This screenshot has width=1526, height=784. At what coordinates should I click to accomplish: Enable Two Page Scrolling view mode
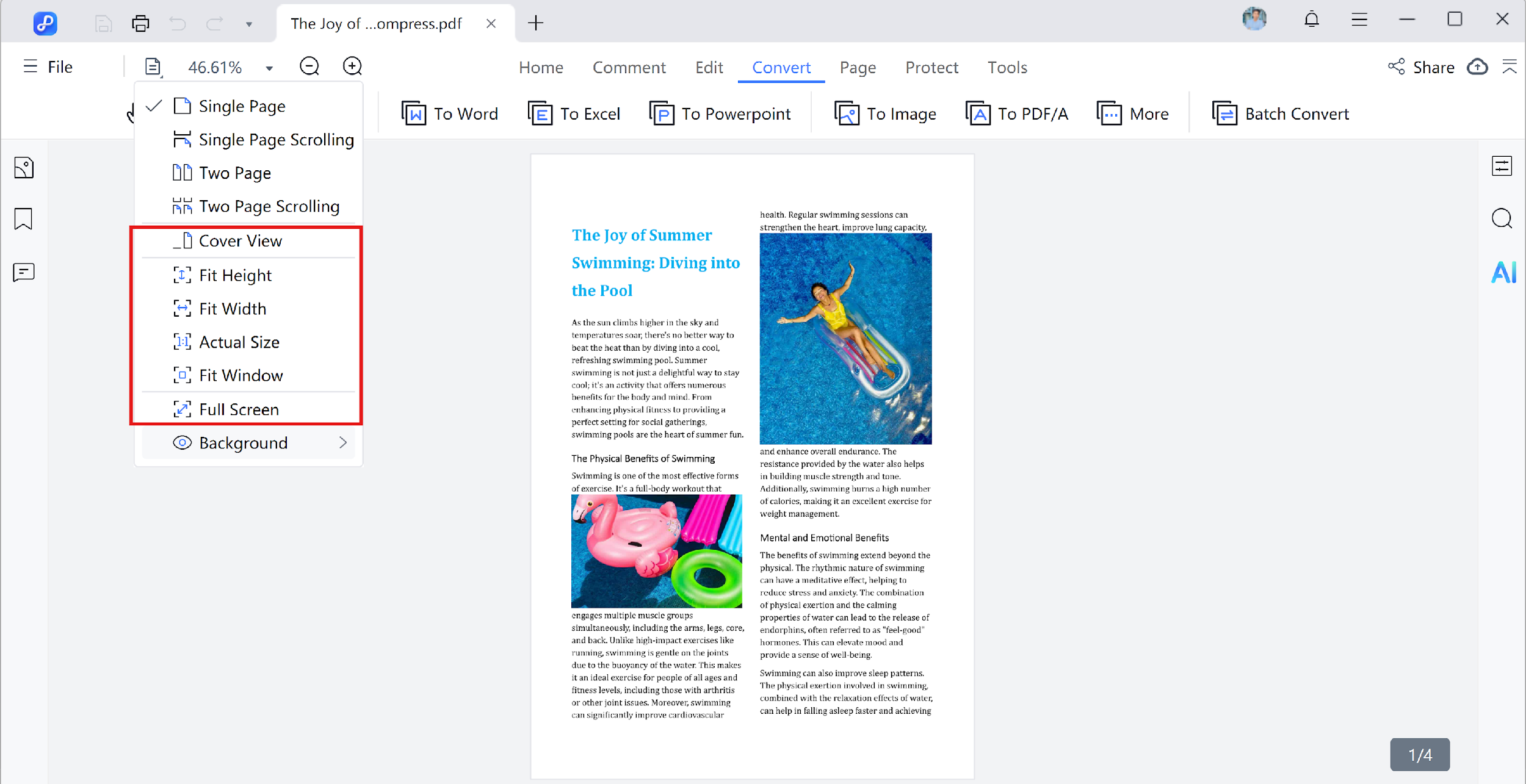click(x=269, y=206)
